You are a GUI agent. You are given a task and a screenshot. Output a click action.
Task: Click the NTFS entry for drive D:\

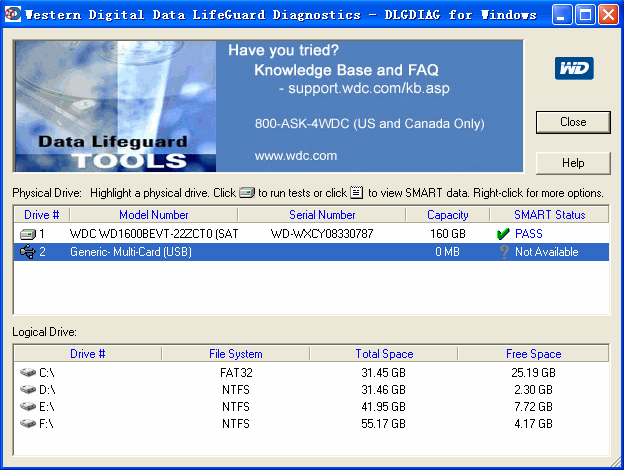(x=236, y=390)
